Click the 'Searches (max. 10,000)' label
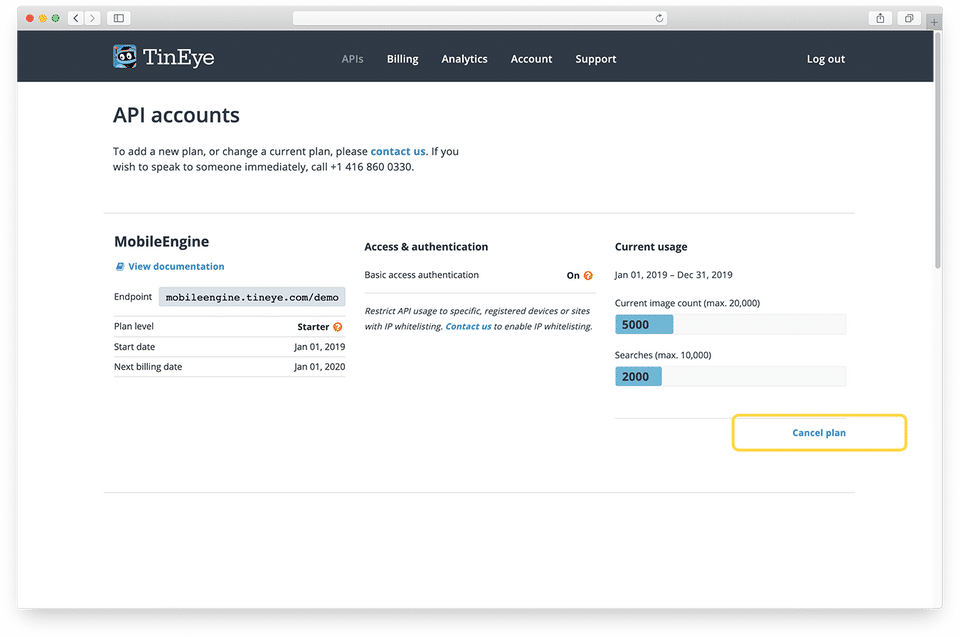Screen dimensions: 960x637 663,355
